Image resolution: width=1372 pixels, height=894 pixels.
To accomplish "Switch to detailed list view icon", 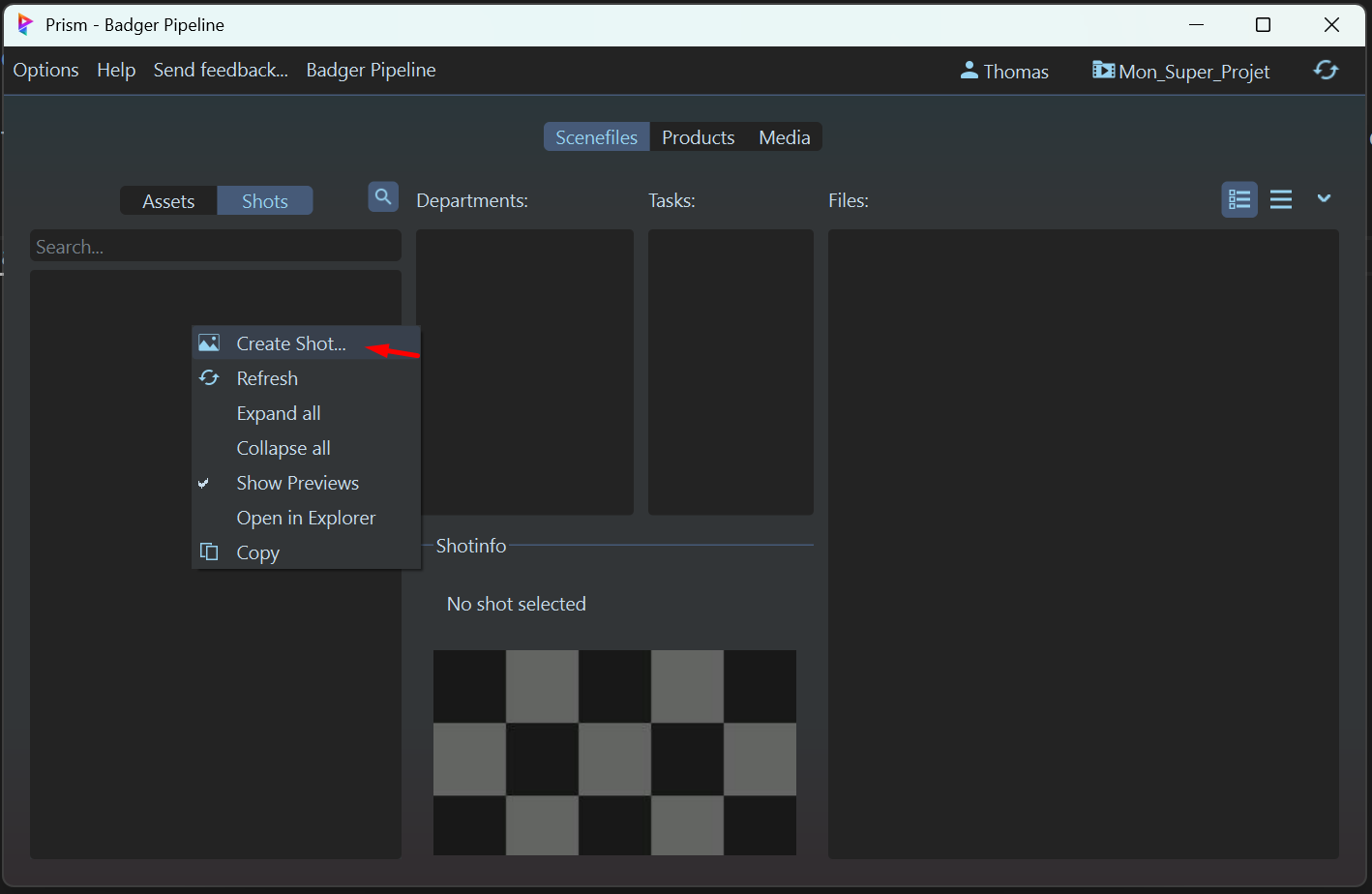I will click(x=1239, y=199).
